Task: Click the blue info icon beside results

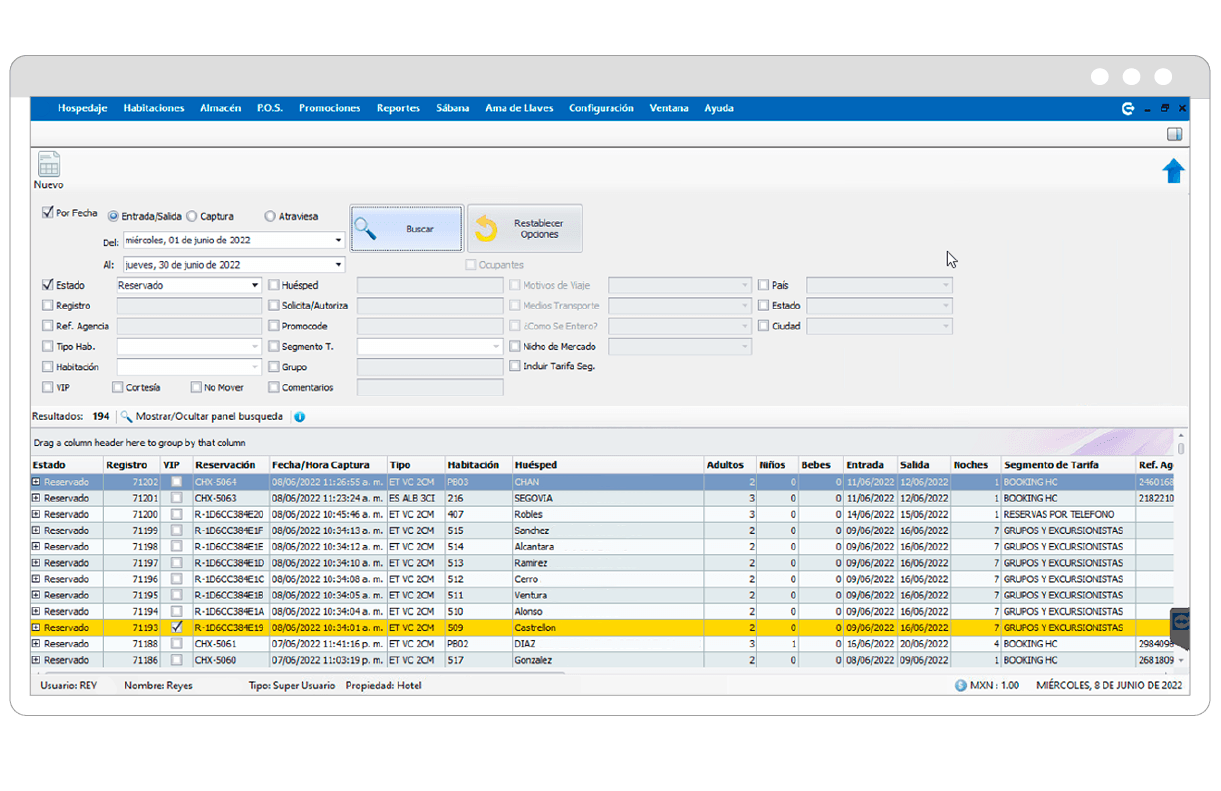Action: click(299, 416)
